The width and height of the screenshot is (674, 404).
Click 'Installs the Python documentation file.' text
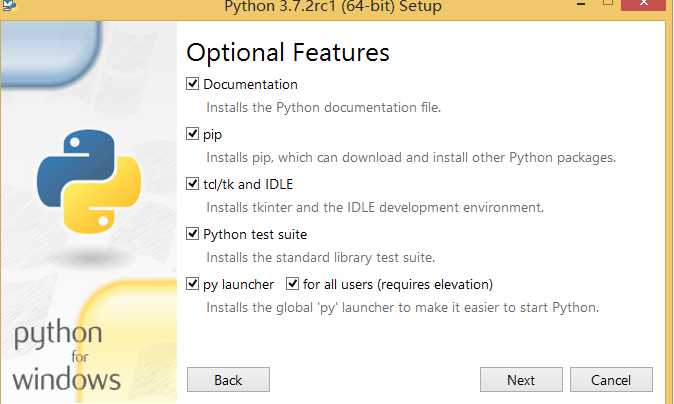click(x=324, y=107)
